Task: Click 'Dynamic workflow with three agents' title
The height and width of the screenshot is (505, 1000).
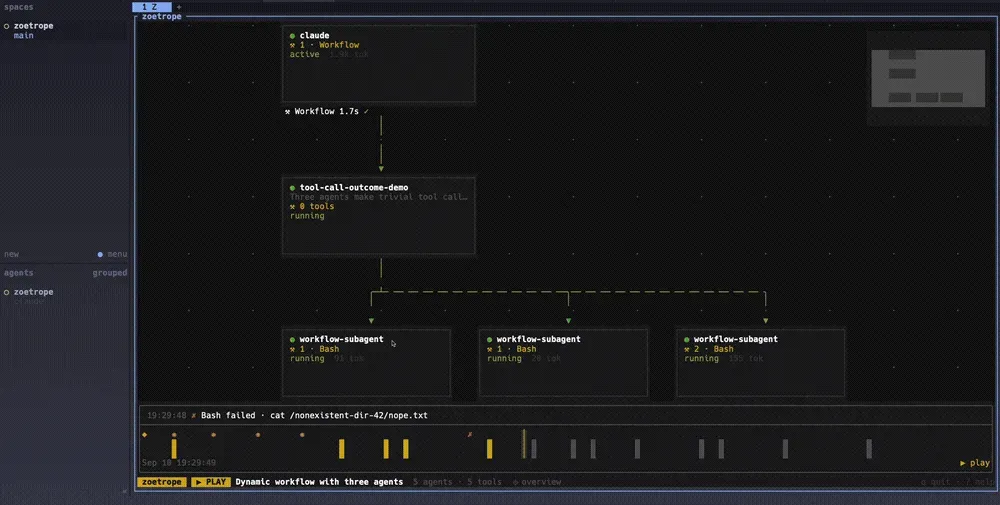Action: pyautogui.click(x=319, y=482)
